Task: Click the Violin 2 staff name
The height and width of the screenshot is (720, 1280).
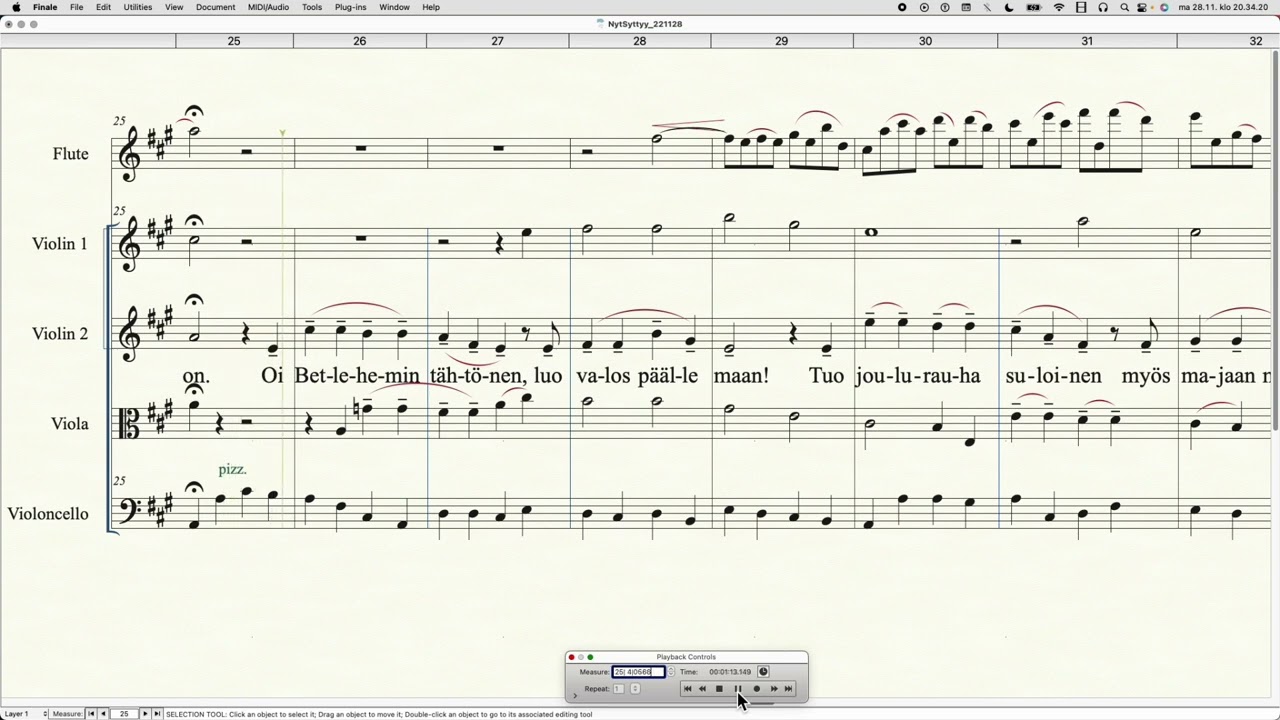Action: [x=60, y=334]
